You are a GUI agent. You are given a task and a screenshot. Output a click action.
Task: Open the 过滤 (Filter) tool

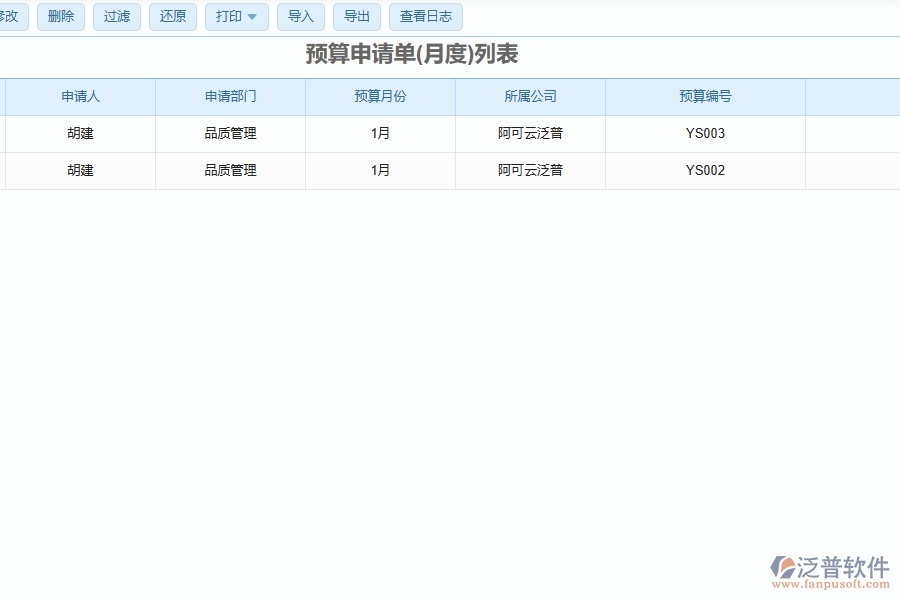click(116, 16)
